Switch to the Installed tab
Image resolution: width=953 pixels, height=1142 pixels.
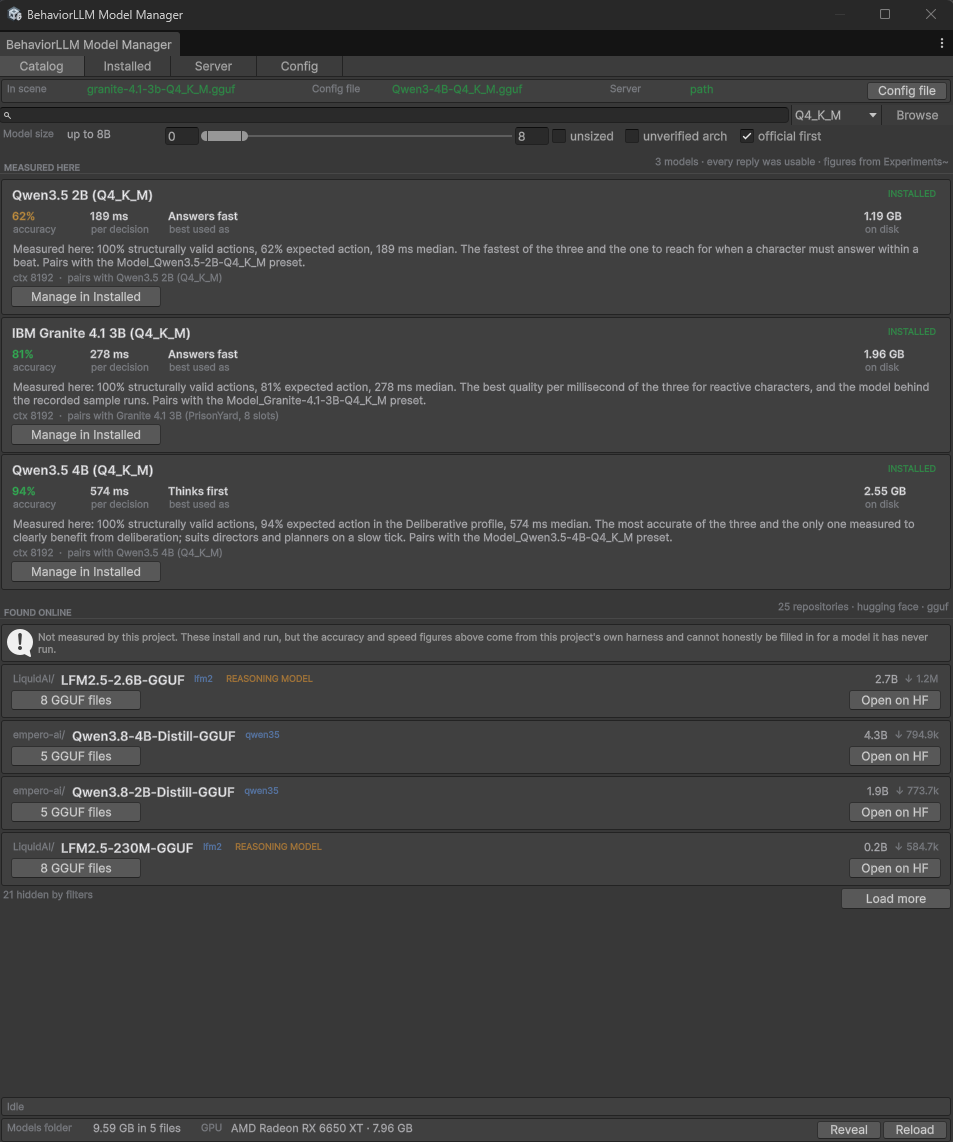tap(128, 66)
